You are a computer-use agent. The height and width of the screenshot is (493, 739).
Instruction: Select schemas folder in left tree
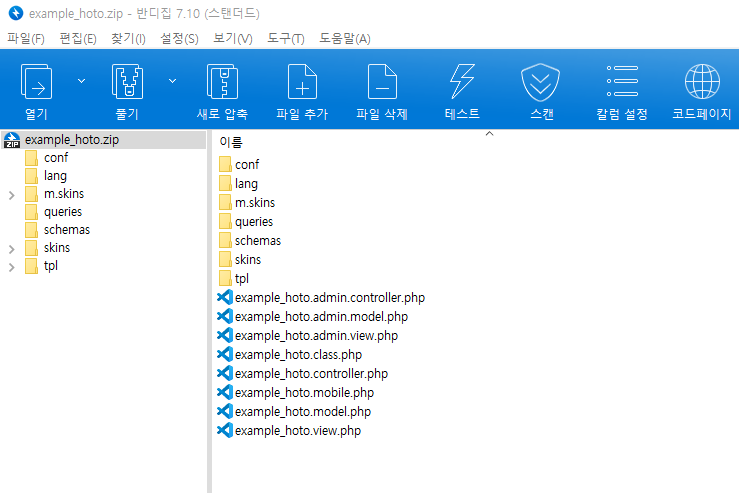57,230
